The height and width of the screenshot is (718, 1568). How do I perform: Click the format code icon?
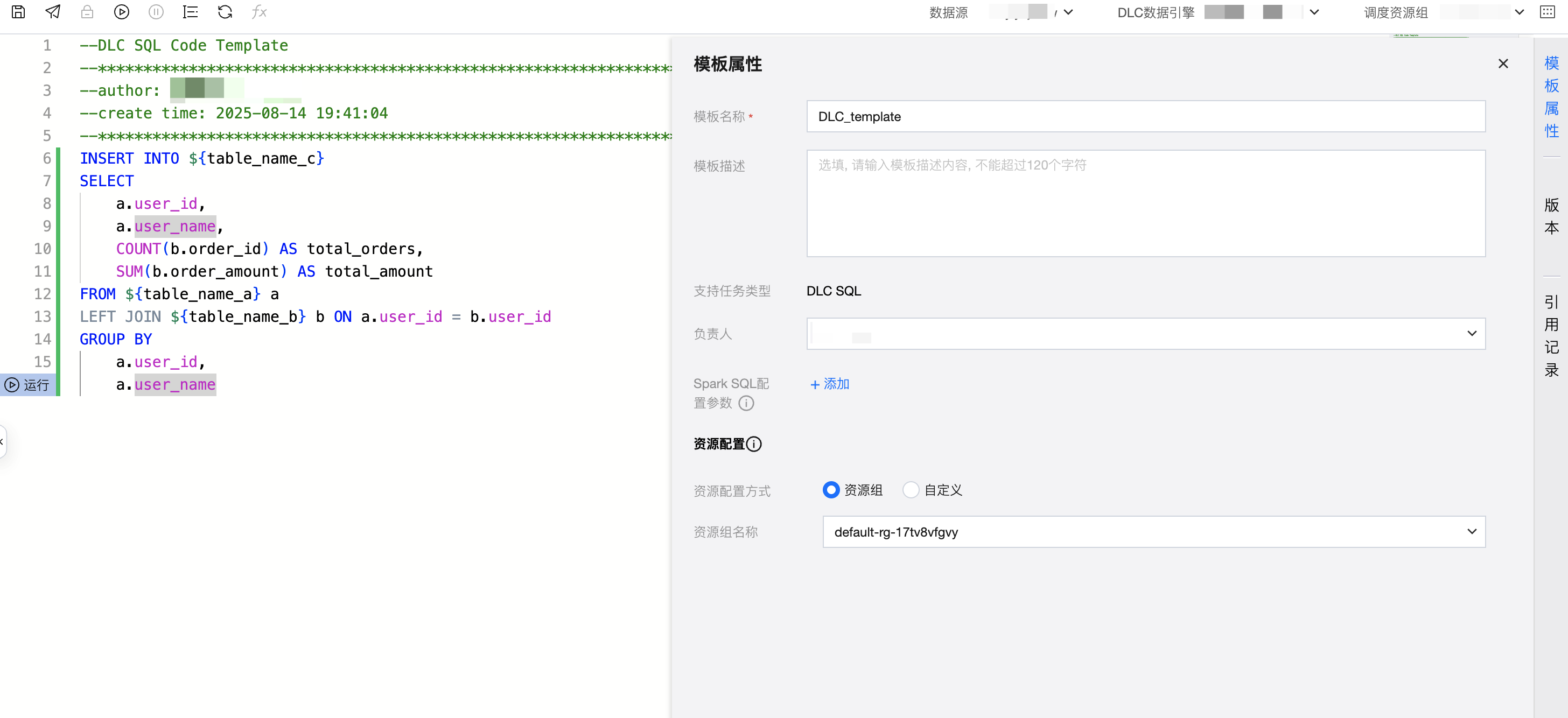click(x=191, y=12)
